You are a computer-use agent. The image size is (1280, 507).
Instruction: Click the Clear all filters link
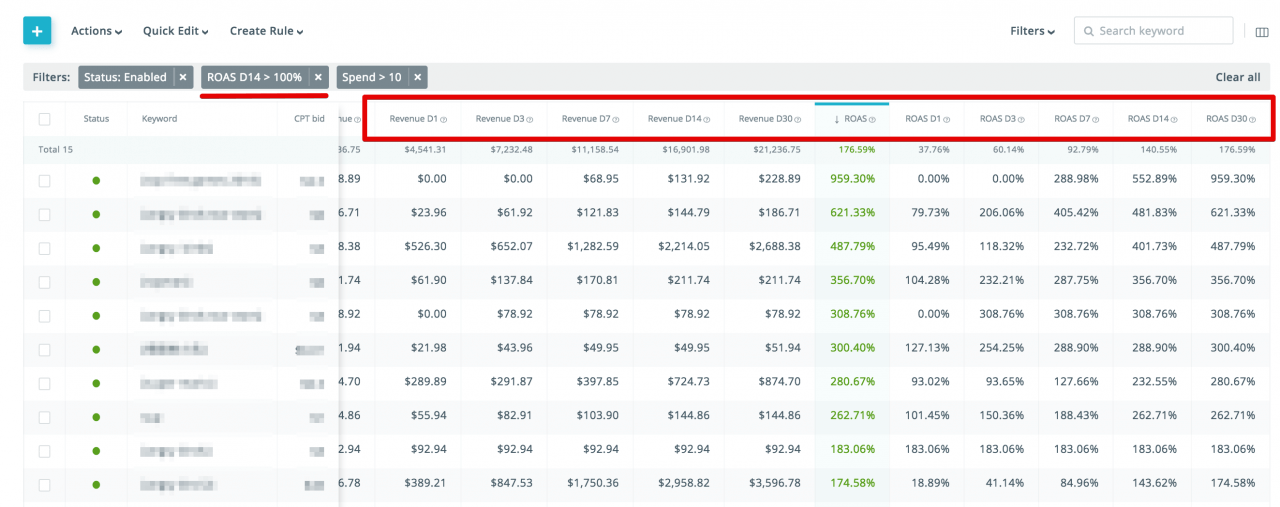tap(1237, 77)
